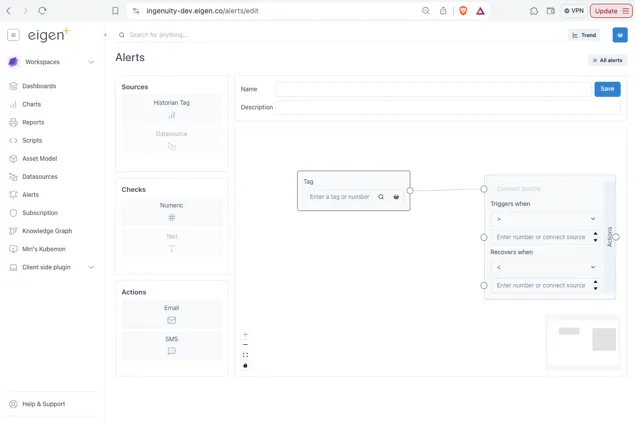
Task: Toggle canvas interactivity lock
Action: [245, 365]
